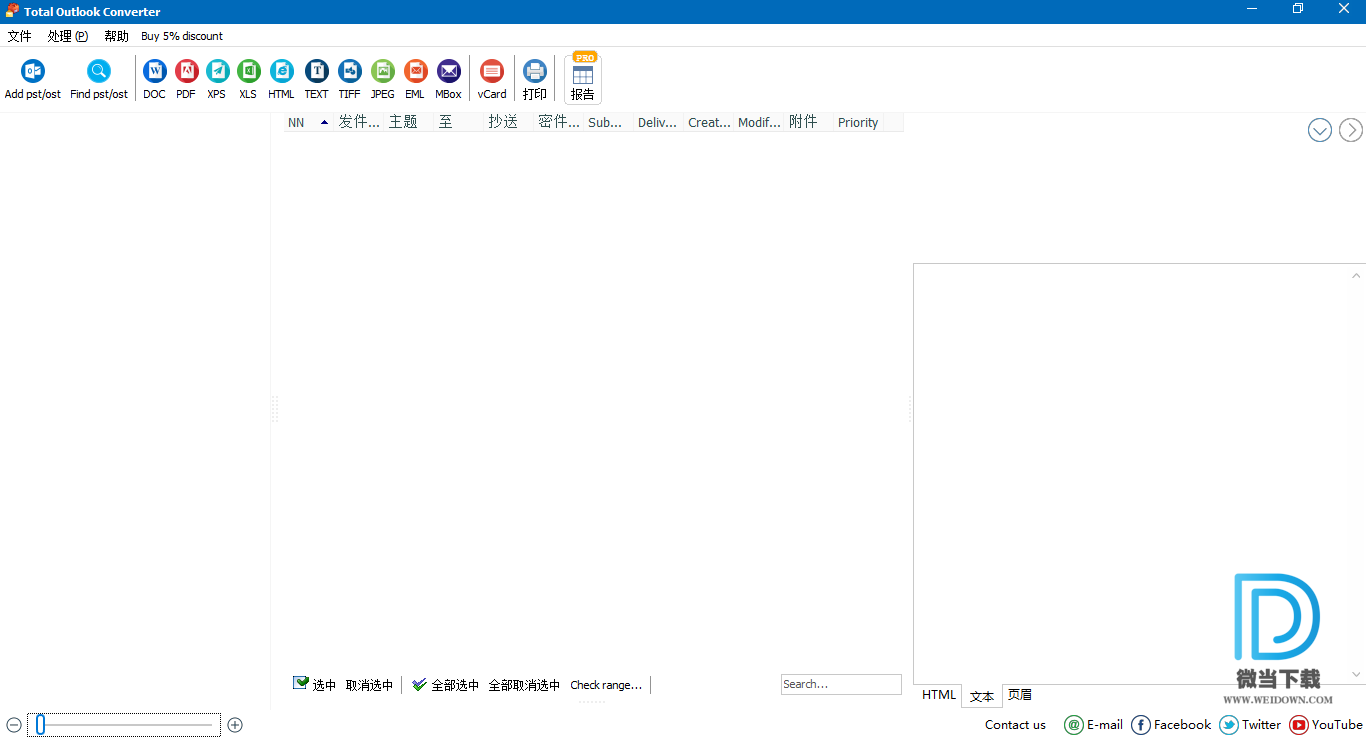This screenshot has width=1366, height=738.
Task: Switch to the 页眉 tab
Action: (1020, 695)
